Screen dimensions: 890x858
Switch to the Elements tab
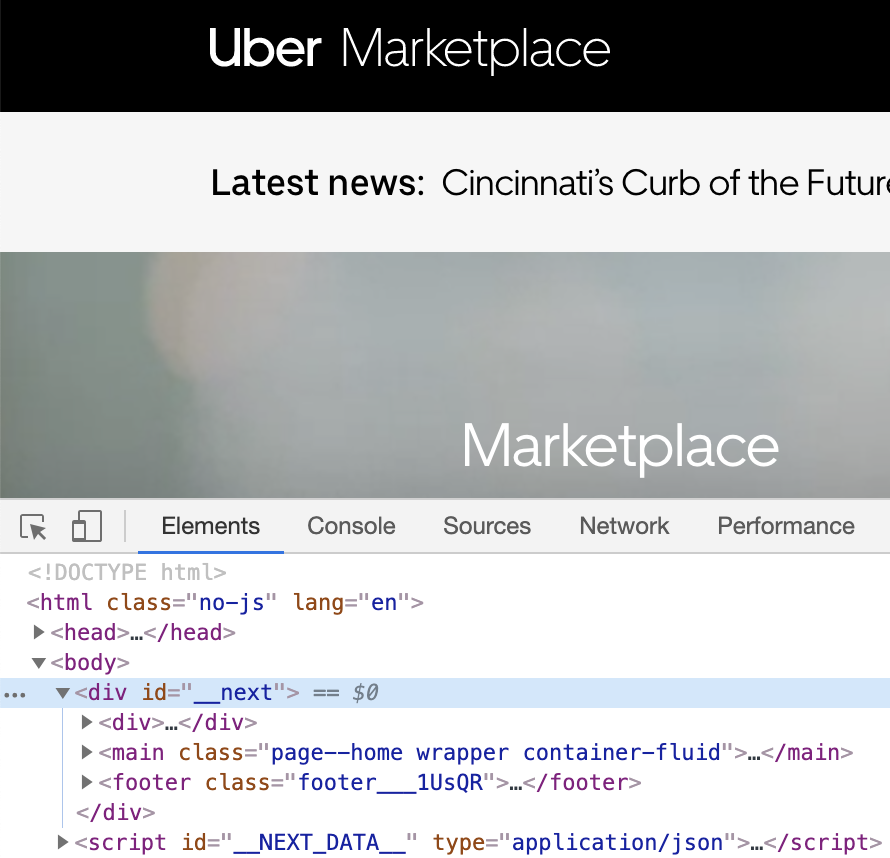(211, 526)
